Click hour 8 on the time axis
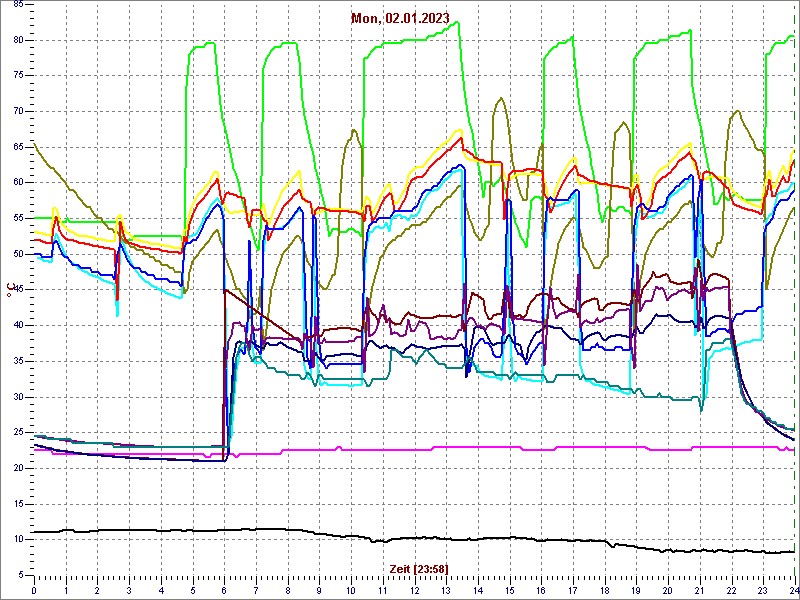 pyautogui.click(x=288, y=590)
